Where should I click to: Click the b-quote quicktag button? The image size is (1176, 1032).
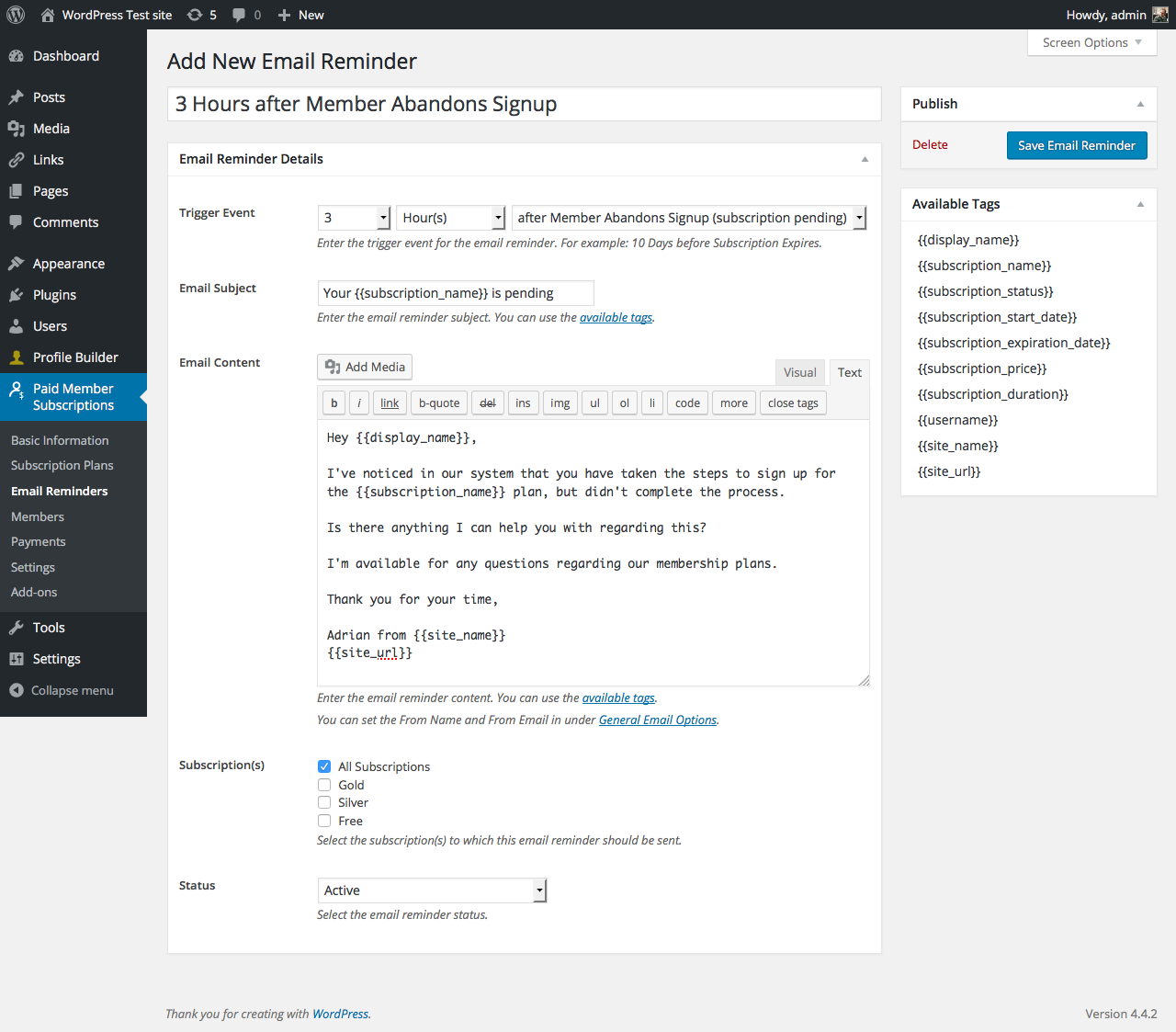click(439, 403)
